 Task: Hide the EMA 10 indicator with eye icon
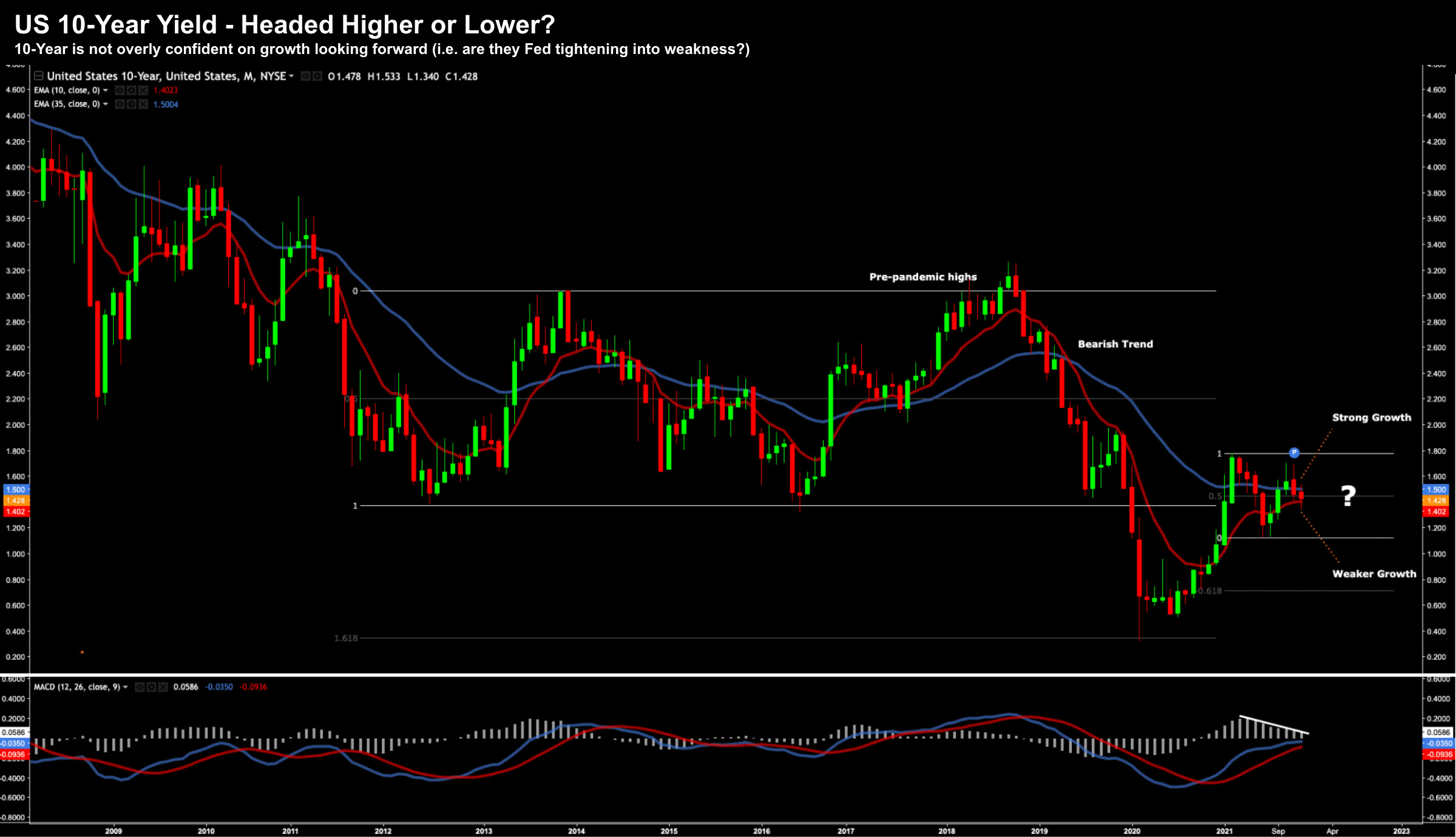coord(120,90)
